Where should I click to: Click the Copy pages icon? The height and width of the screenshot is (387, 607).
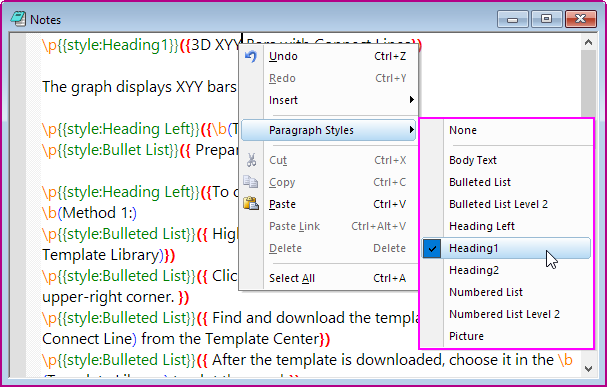click(x=250, y=182)
